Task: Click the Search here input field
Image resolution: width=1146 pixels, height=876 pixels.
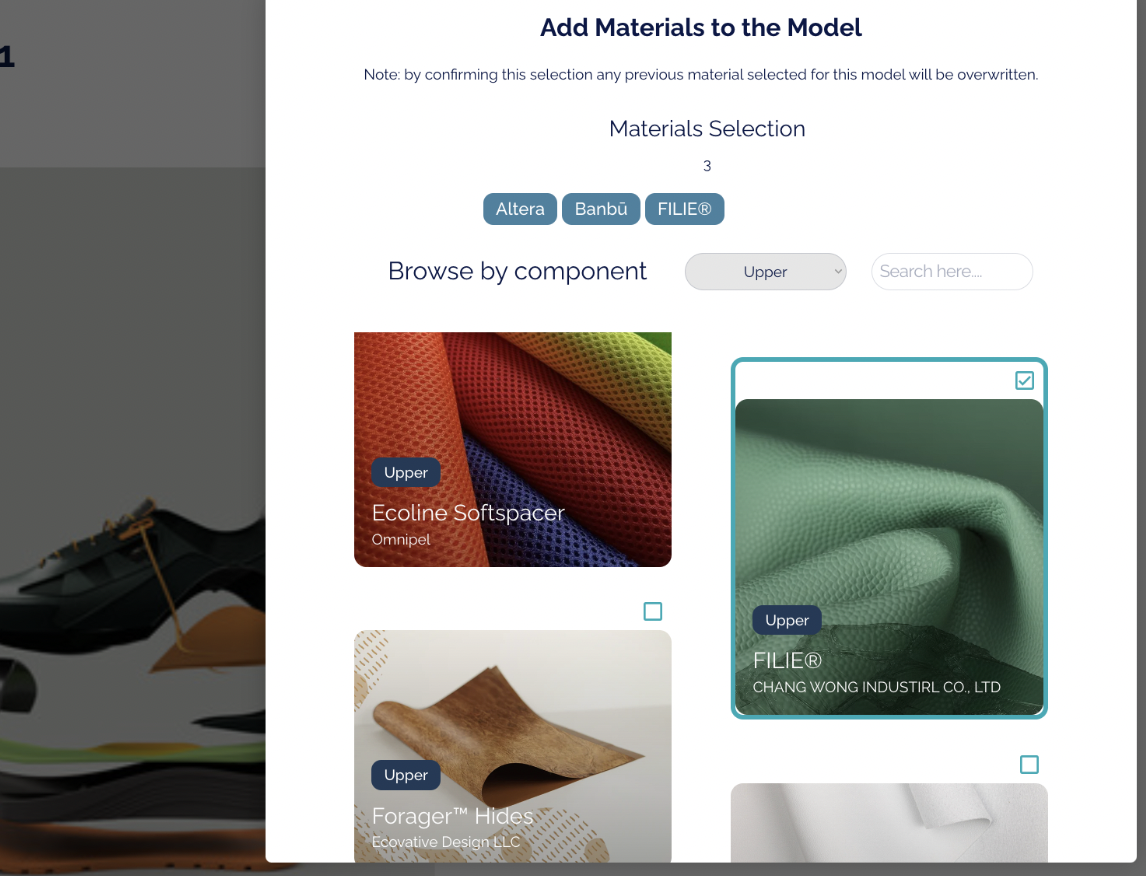Action: (952, 272)
